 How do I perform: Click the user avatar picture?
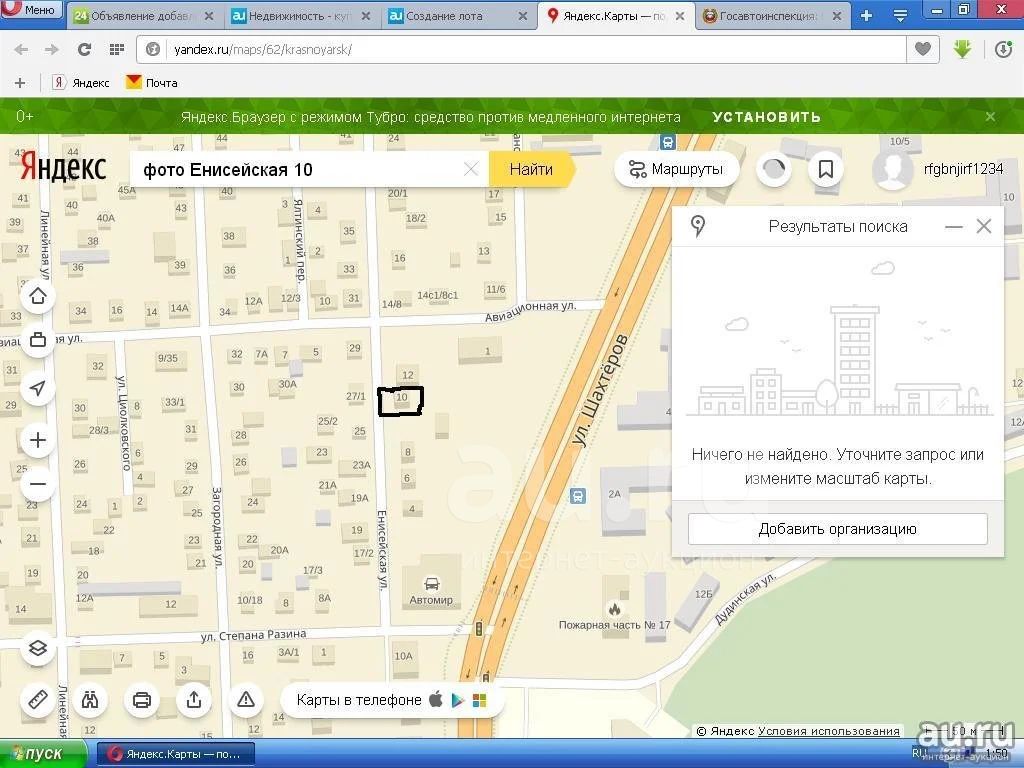[x=892, y=169]
